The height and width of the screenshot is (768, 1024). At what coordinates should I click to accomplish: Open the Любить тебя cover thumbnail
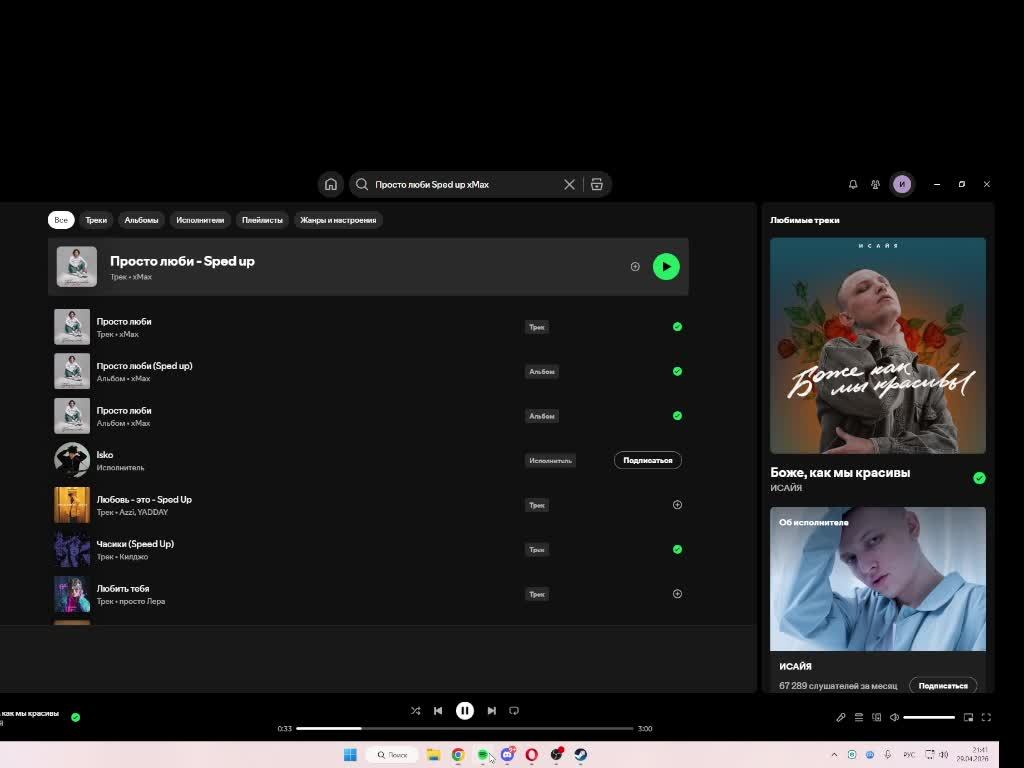(72, 594)
